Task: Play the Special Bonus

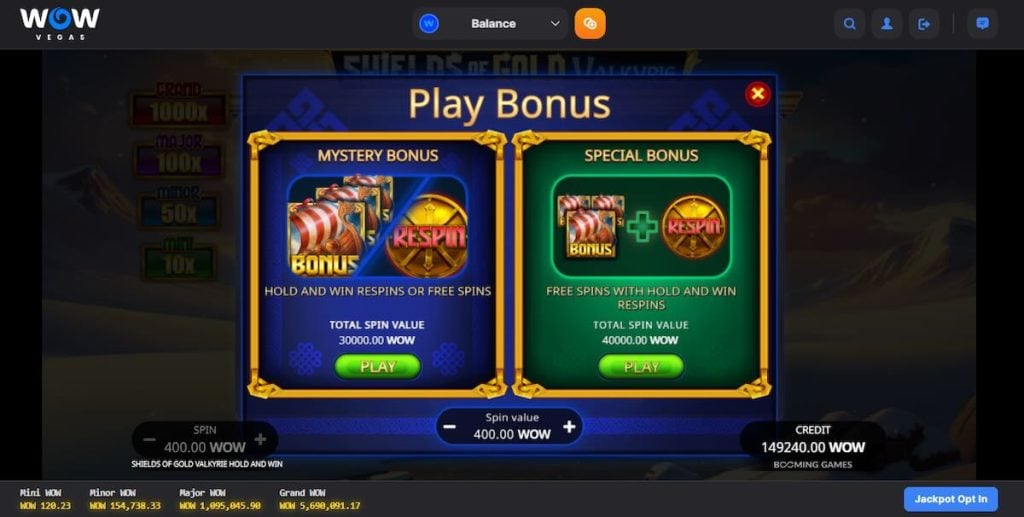Action: coord(641,366)
